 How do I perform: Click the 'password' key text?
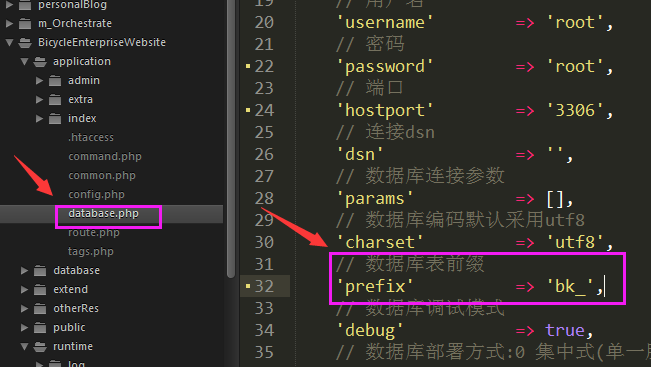(x=384, y=66)
